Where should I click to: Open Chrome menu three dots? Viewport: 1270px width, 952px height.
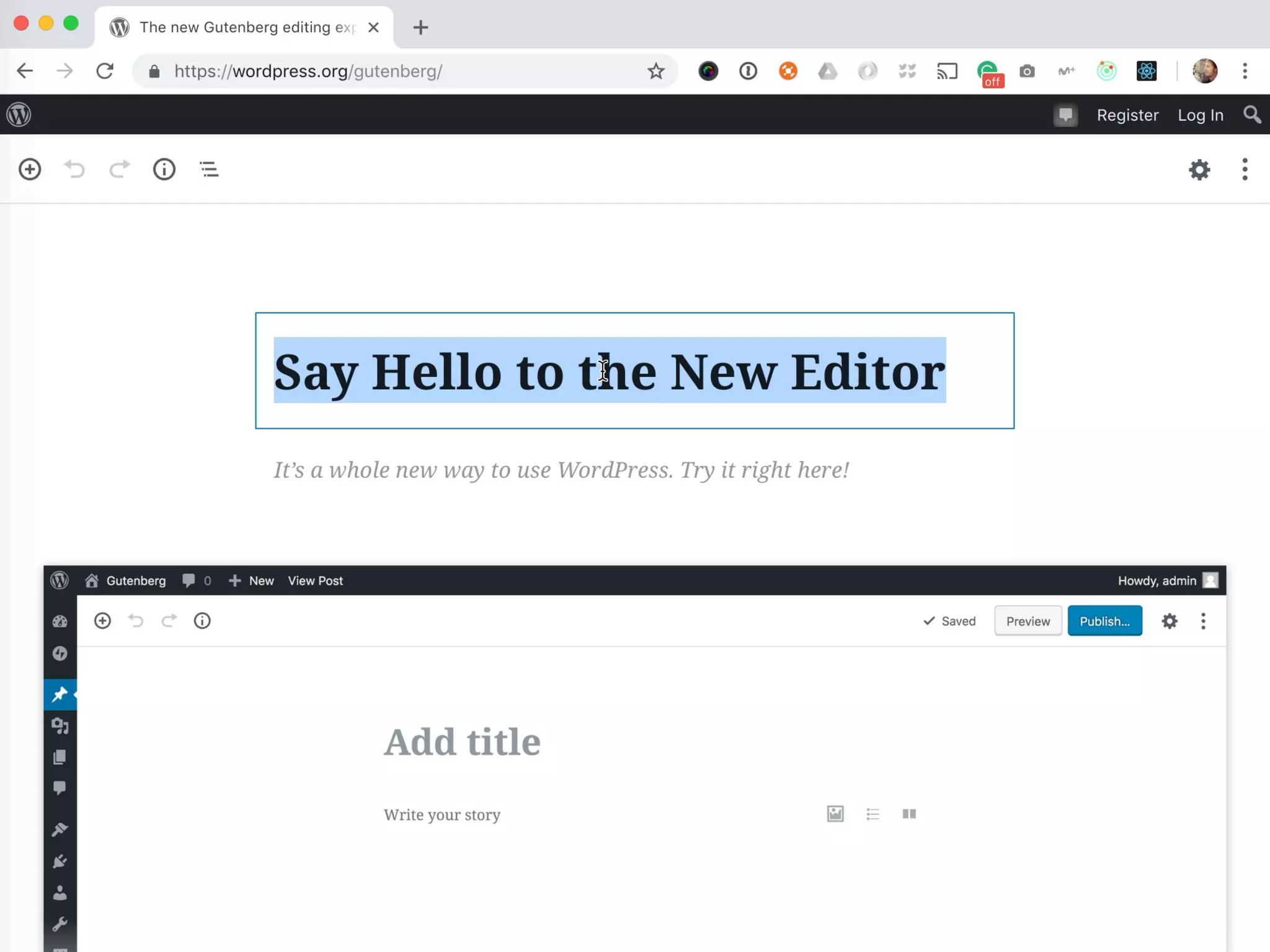tap(1245, 71)
